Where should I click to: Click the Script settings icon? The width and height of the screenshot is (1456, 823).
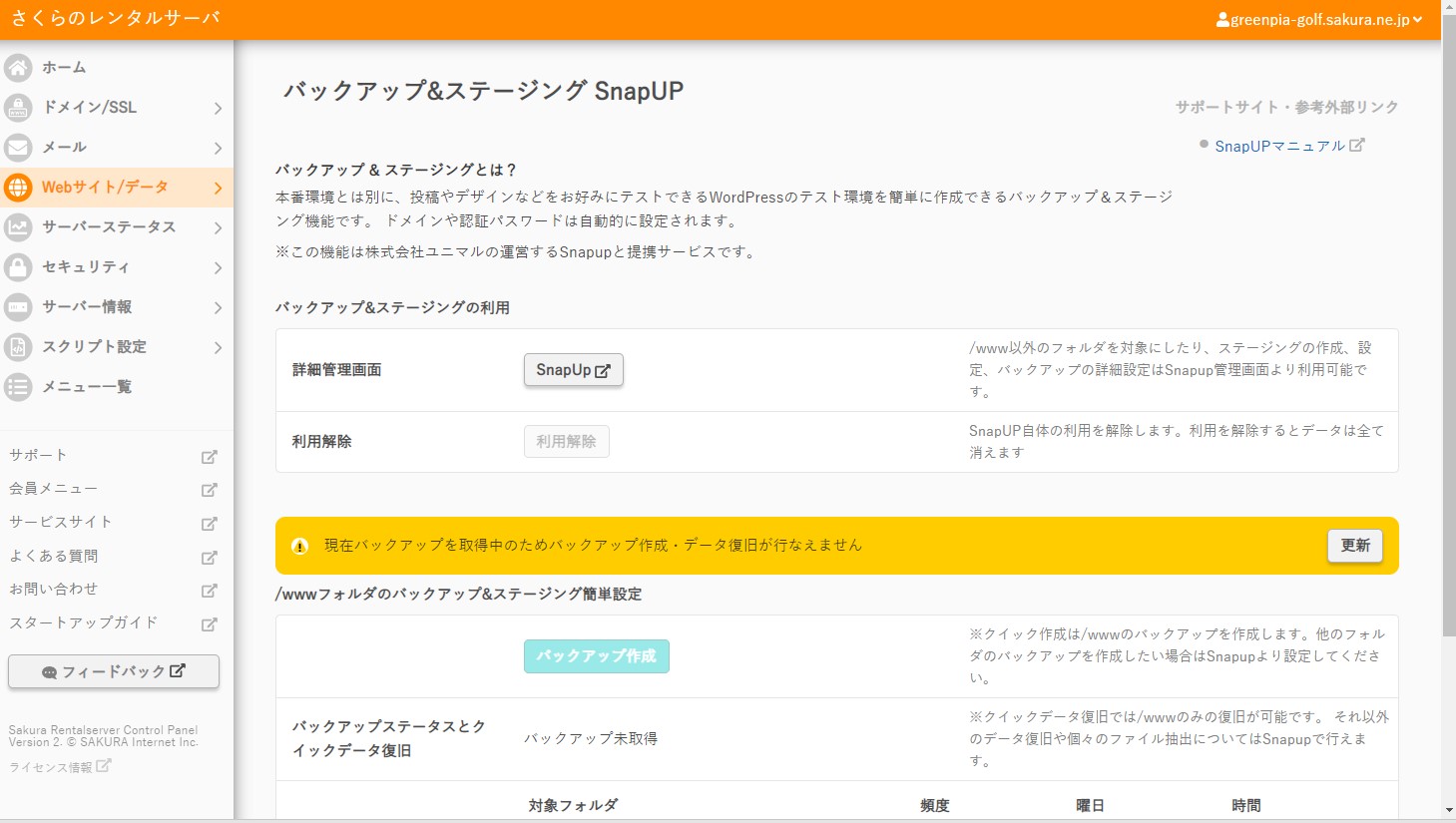(18, 347)
